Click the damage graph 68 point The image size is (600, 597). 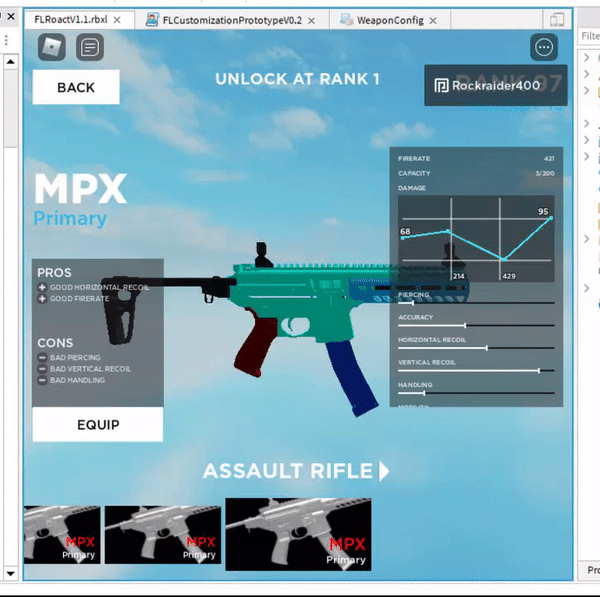click(x=403, y=238)
